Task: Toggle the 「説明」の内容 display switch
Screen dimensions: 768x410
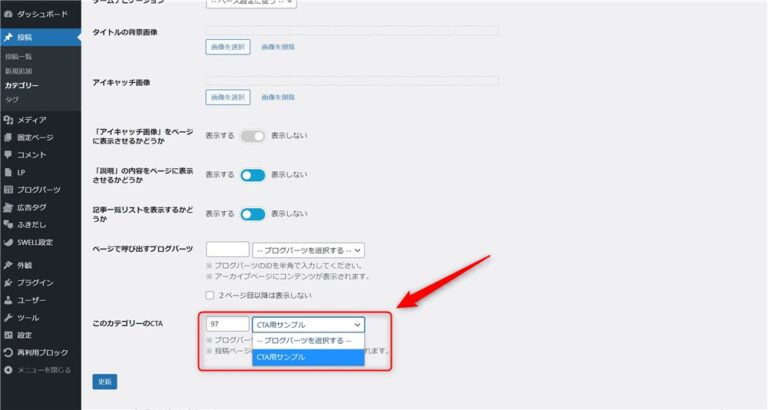Action: (x=252, y=175)
